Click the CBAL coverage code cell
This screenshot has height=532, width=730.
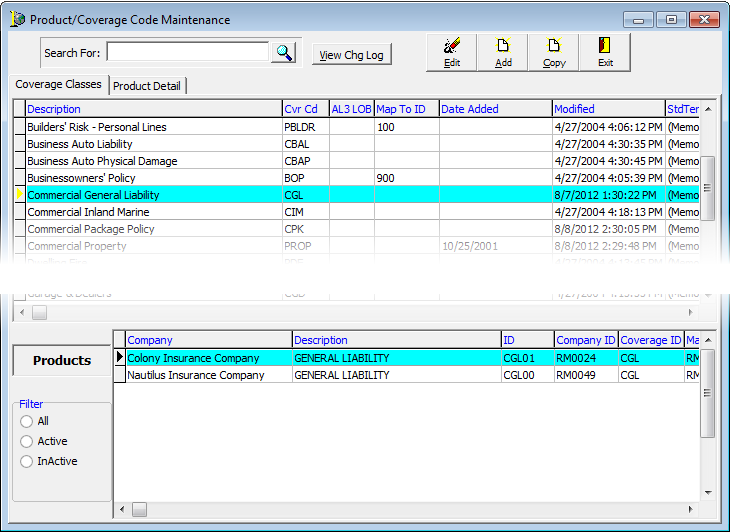tap(305, 144)
